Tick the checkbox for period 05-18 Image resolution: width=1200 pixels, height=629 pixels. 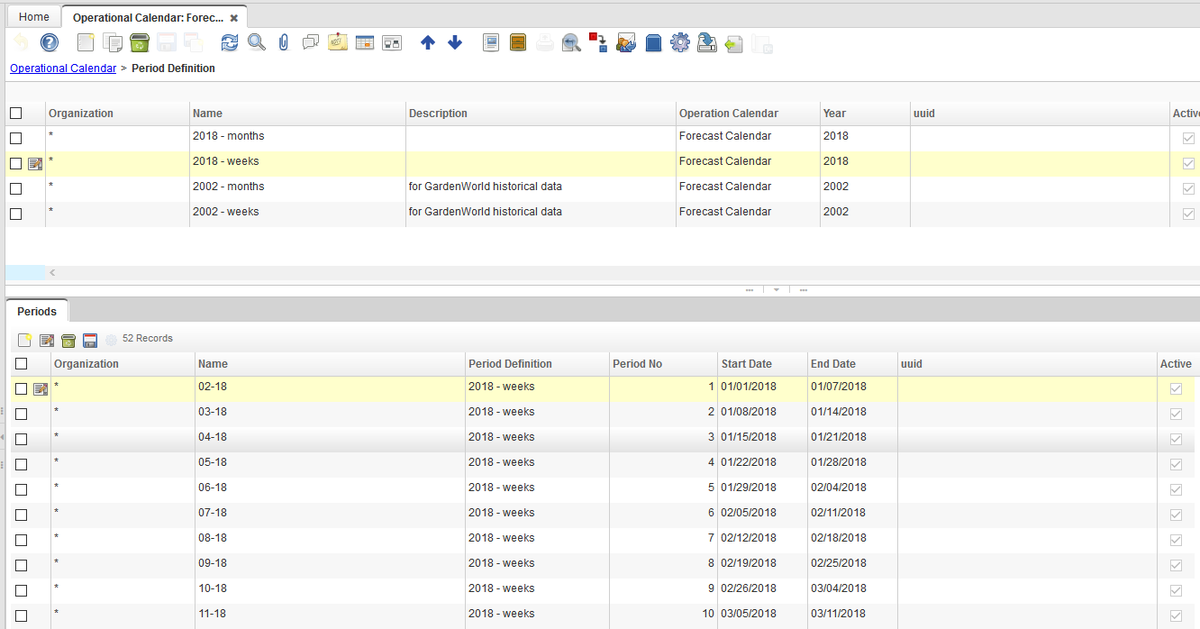[21, 464]
